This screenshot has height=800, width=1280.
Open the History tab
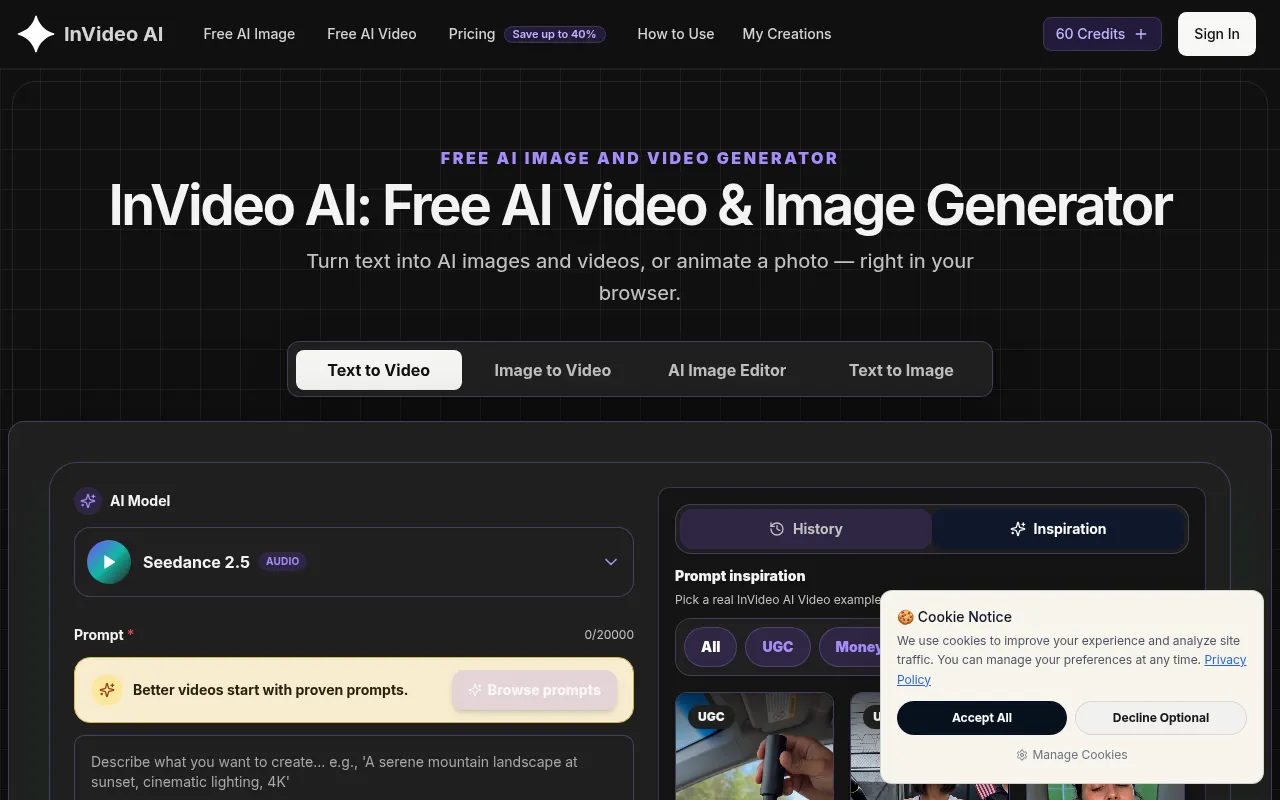pyautogui.click(x=806, y=529)
